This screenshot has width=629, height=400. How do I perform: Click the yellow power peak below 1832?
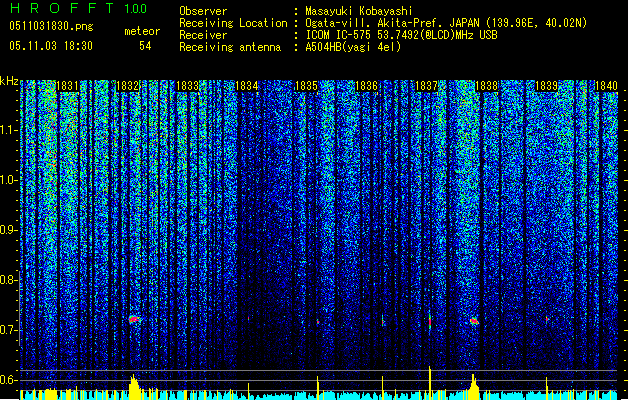click(134, 387)
